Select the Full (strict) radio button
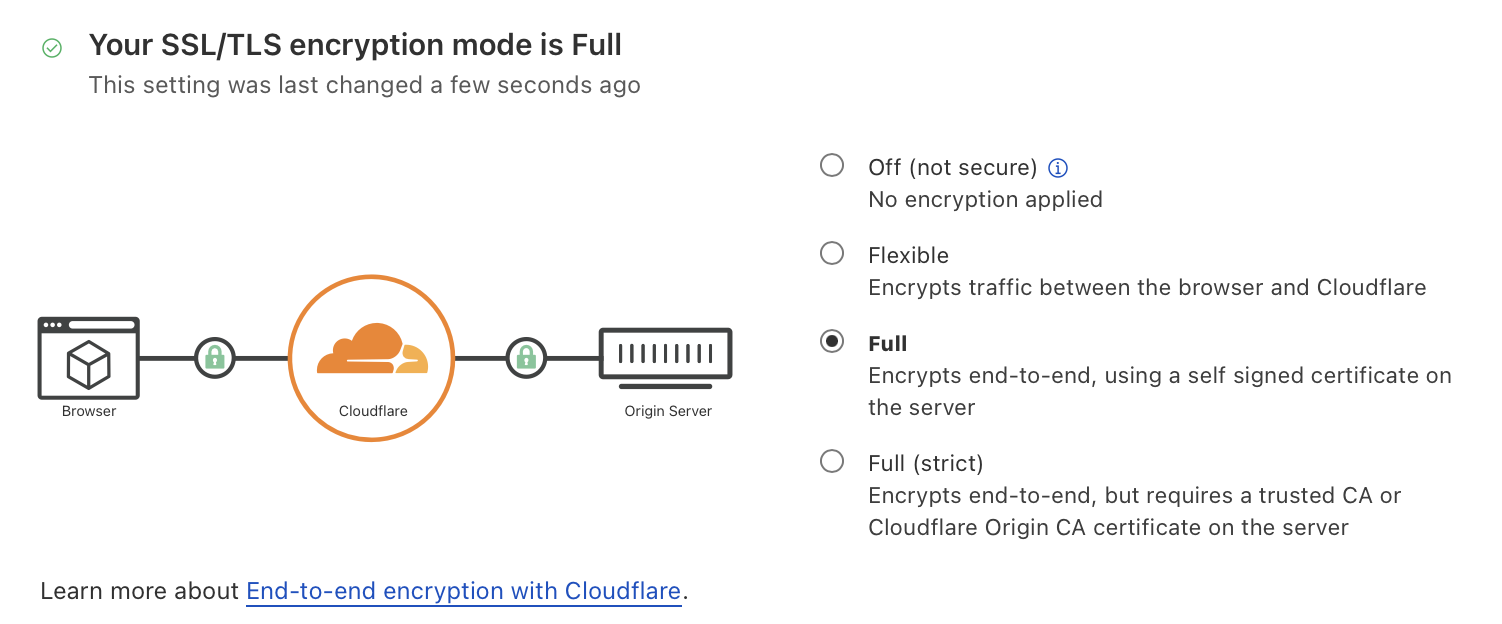The height and width of the screenshot is (624, 1502). click(x=832, y=462)
